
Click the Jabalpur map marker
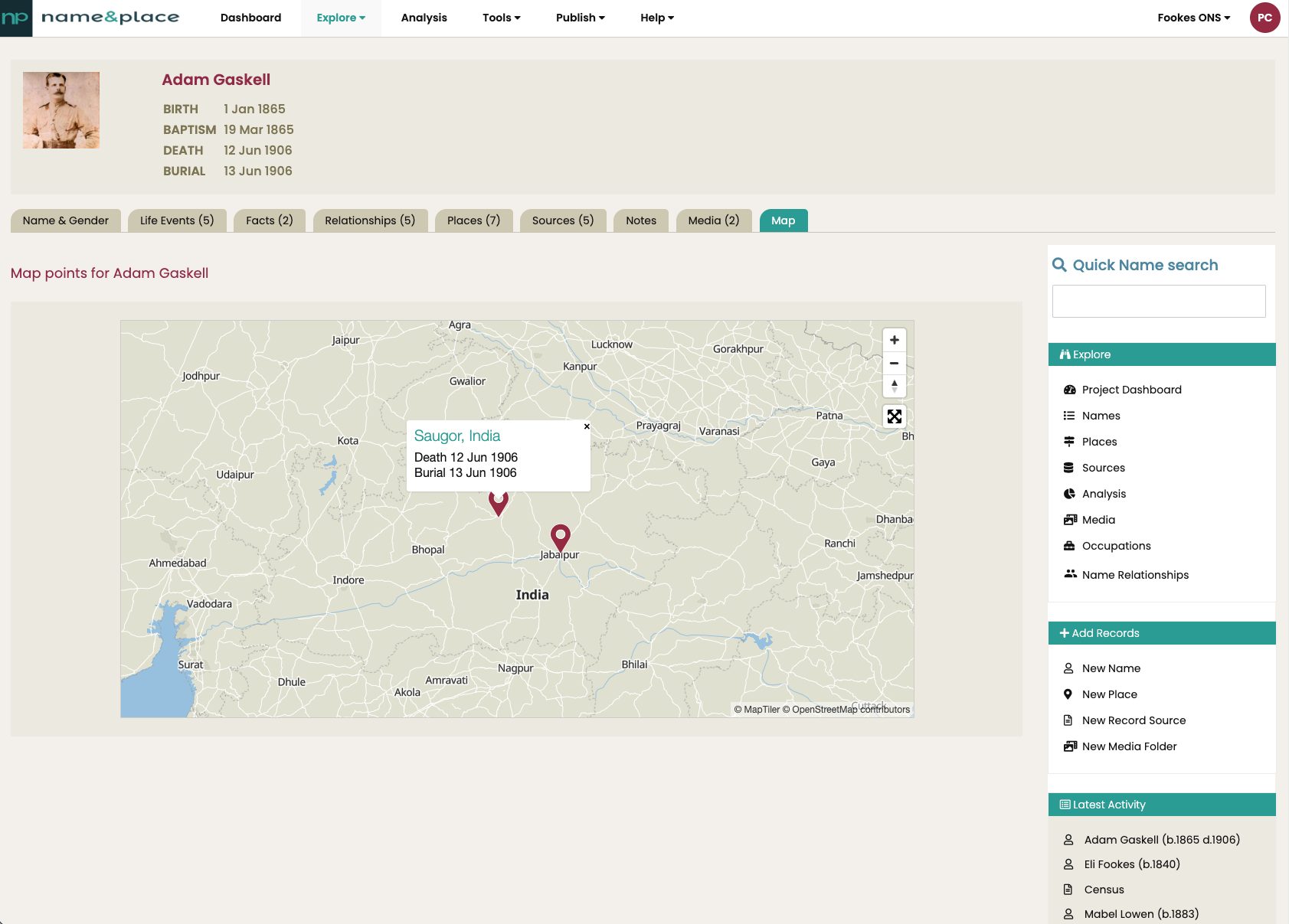click(x=561, y=537)
